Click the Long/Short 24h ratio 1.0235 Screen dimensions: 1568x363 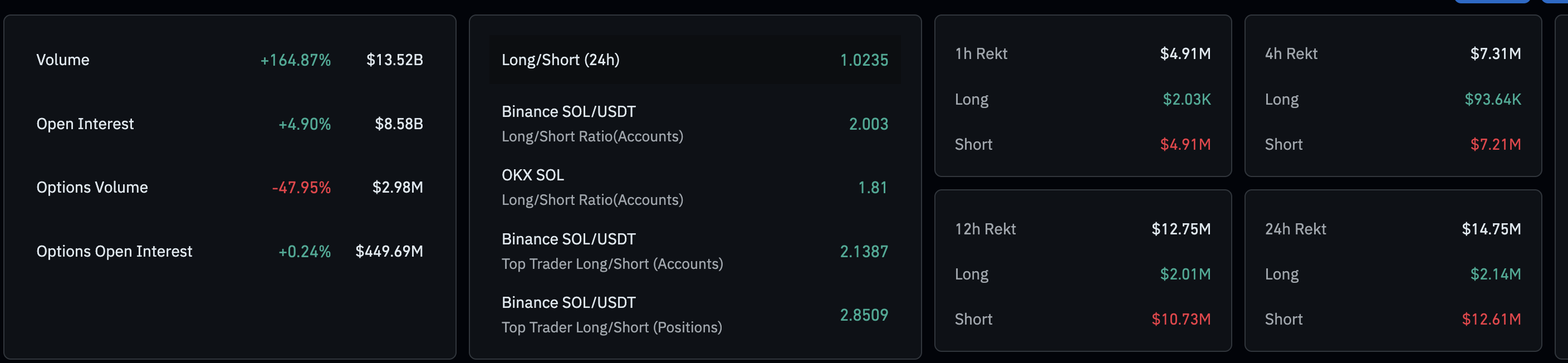pos(864,60)
